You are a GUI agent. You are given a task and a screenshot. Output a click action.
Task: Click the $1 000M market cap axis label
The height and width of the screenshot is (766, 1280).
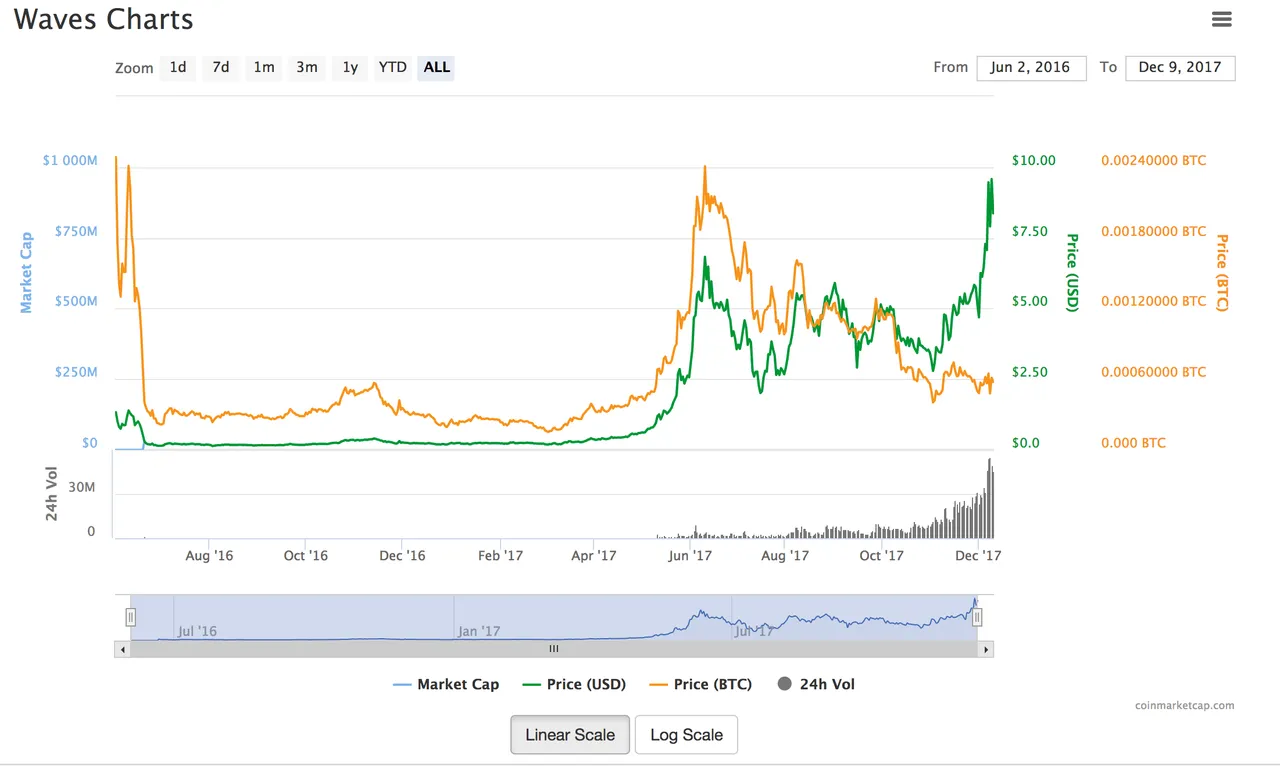70,160
